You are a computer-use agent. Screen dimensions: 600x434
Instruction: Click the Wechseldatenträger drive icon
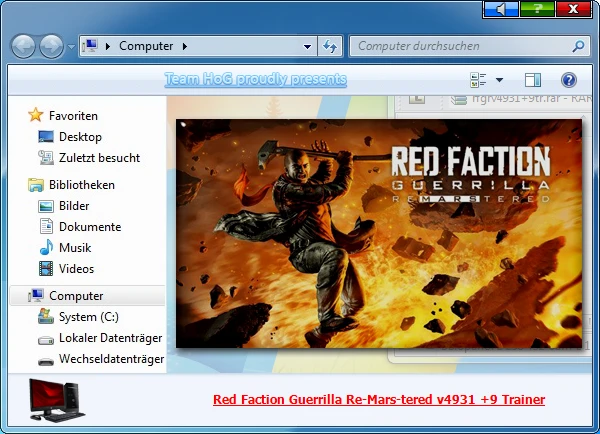click(x=46, y=361)
